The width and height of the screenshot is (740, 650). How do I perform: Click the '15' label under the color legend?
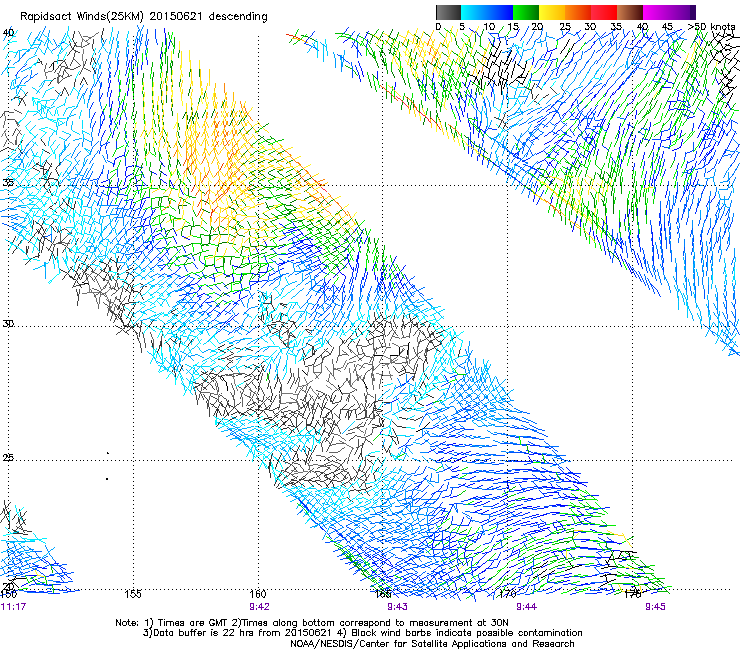(513, 27)
